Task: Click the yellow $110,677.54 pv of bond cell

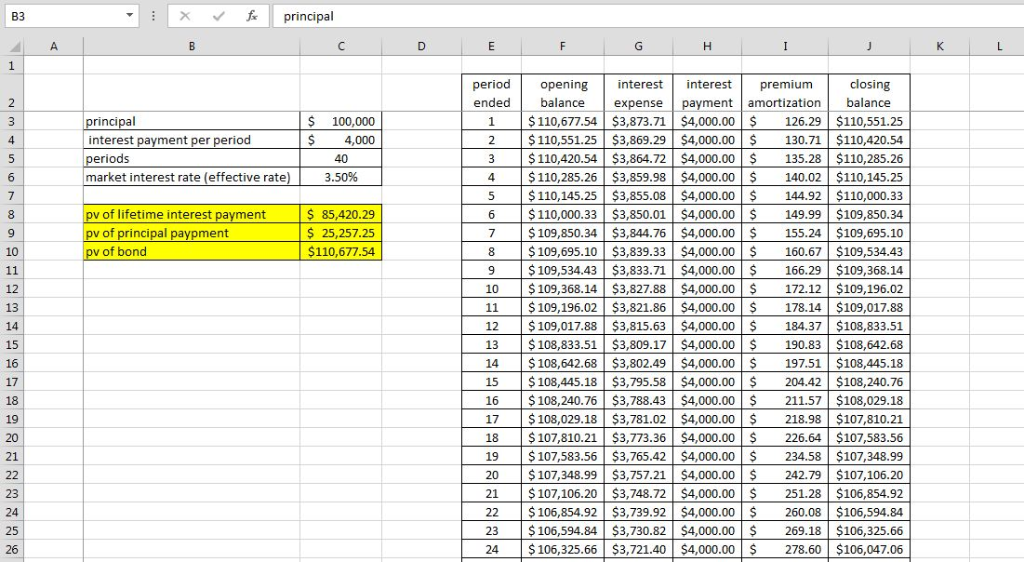Action: [341, 251]
